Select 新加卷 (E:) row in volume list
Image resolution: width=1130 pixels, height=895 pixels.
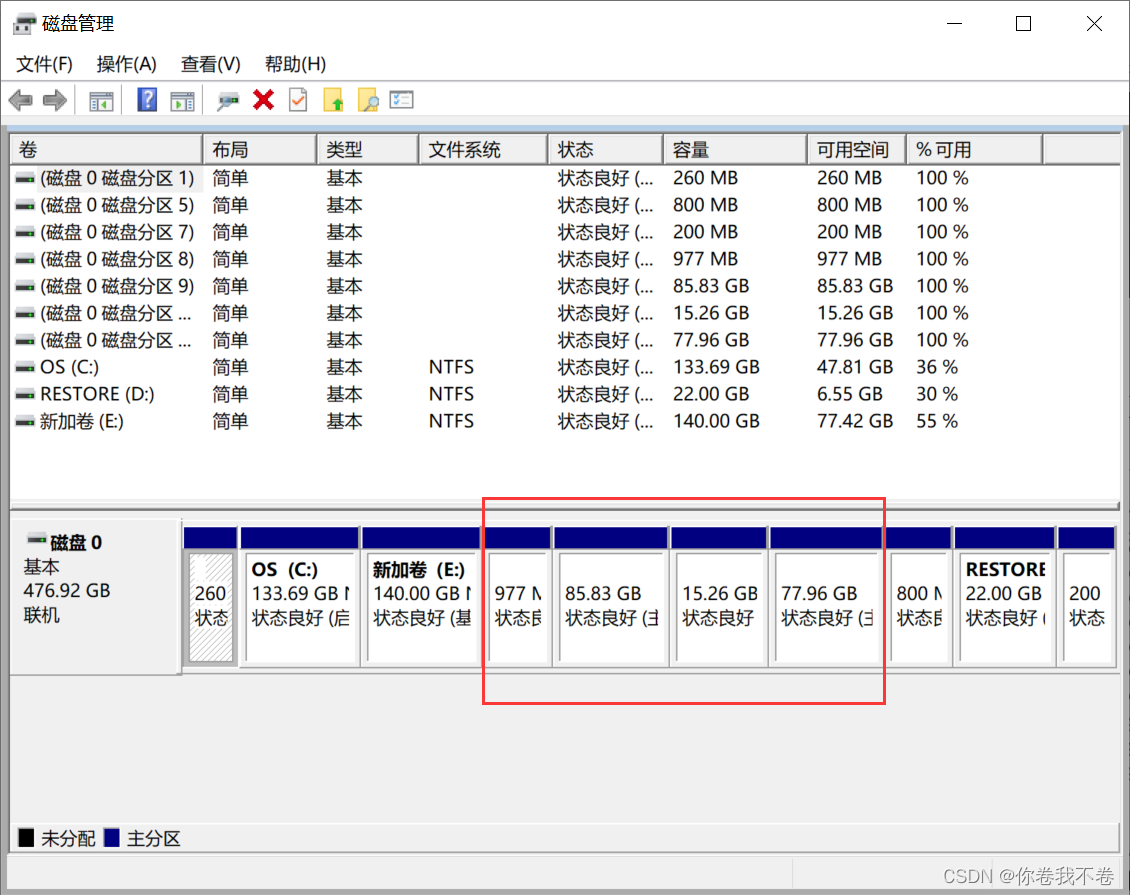click(80, 421)
